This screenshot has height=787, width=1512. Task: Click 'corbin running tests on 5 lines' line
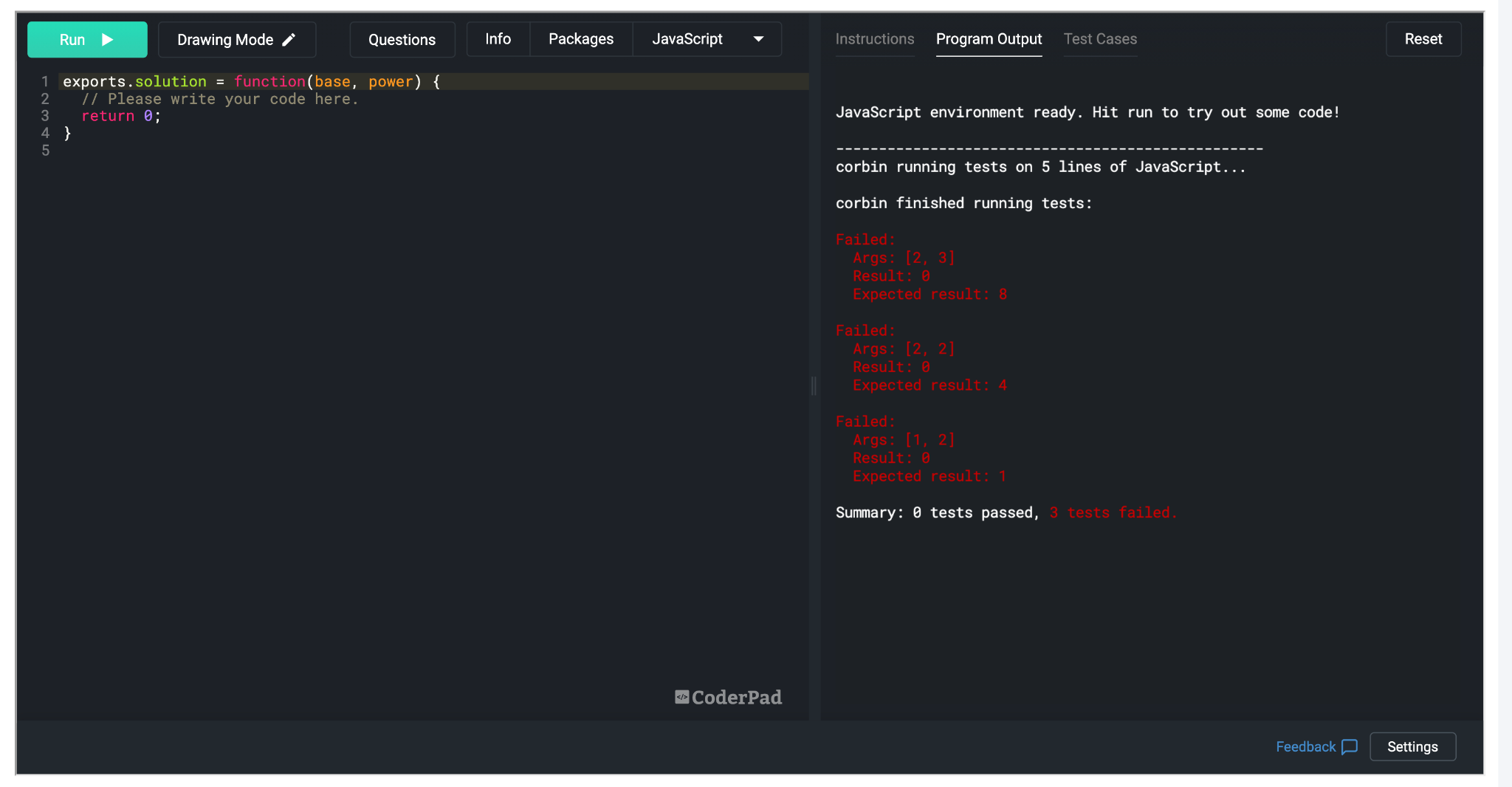coord(1041,168)
